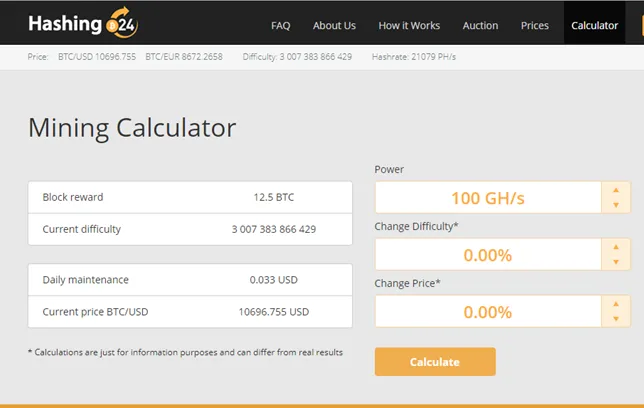Click the BTC/EUR price in ticker bar

(x=184, y=57)
